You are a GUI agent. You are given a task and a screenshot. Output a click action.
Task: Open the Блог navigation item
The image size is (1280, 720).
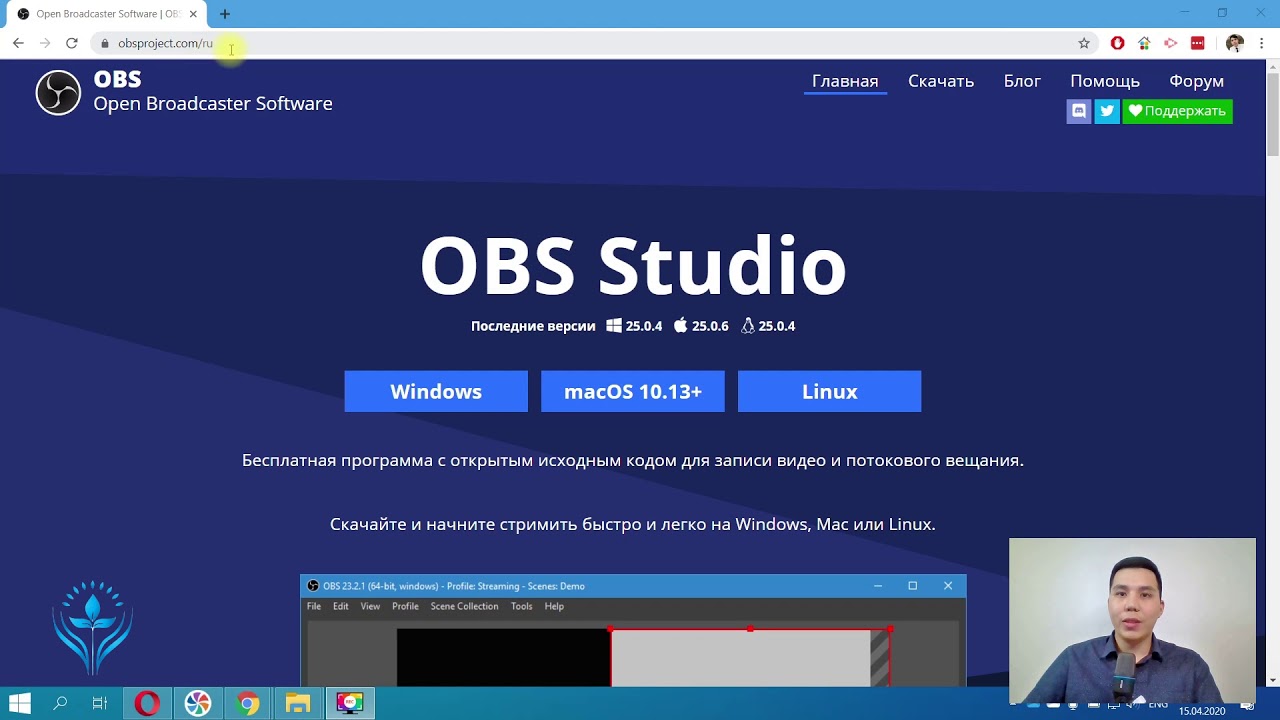click(1022, 81)
